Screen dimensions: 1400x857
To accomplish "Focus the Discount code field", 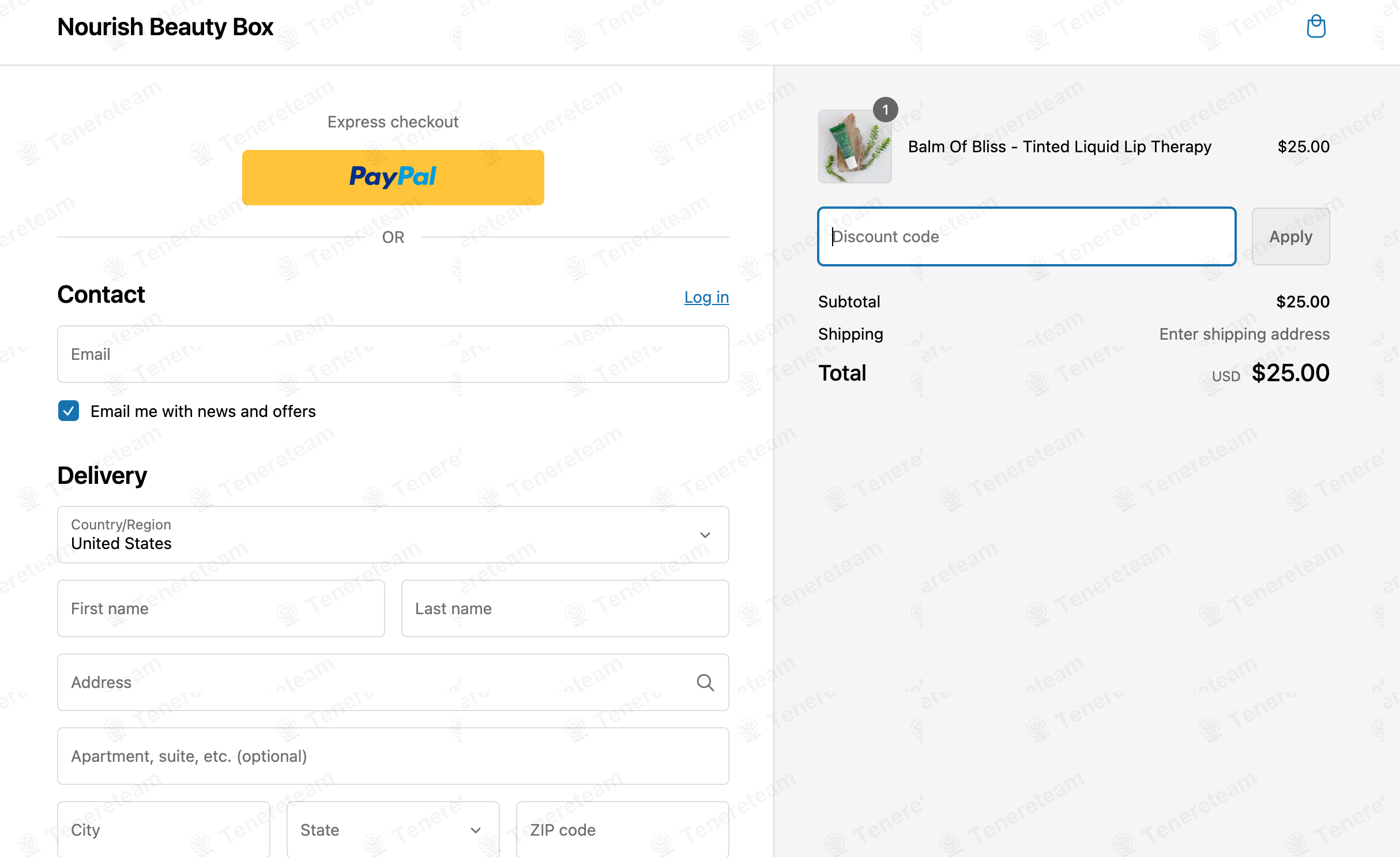I will coord(1026,236).
